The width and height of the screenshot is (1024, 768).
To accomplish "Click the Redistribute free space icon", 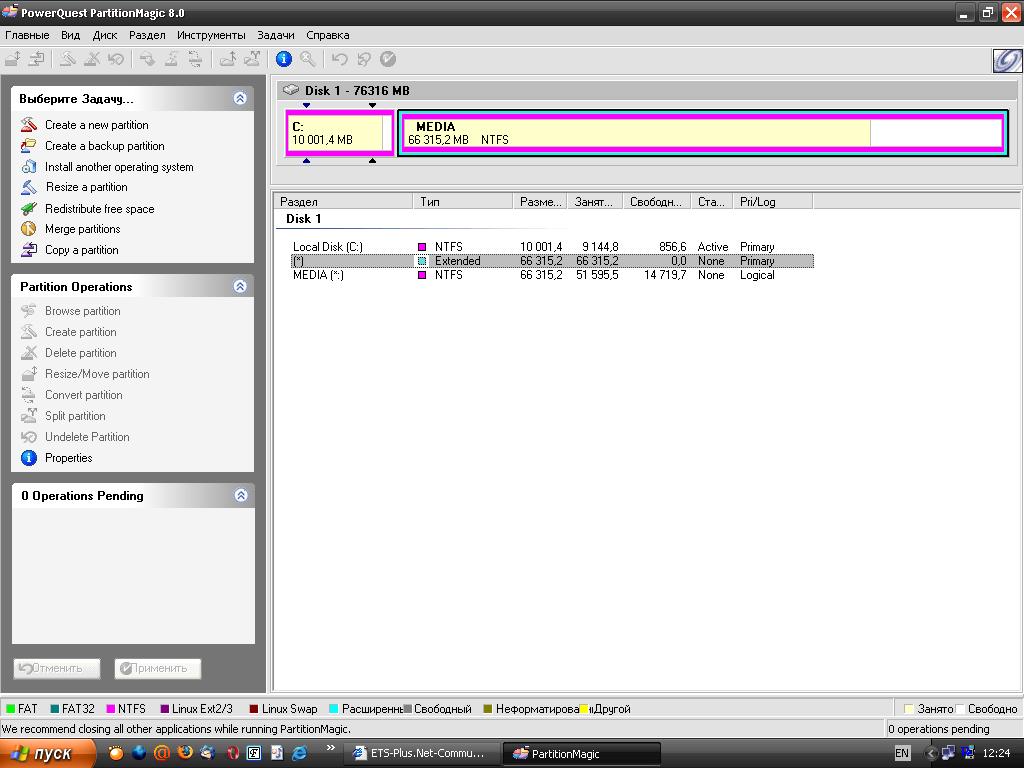I will pos(28,208).
